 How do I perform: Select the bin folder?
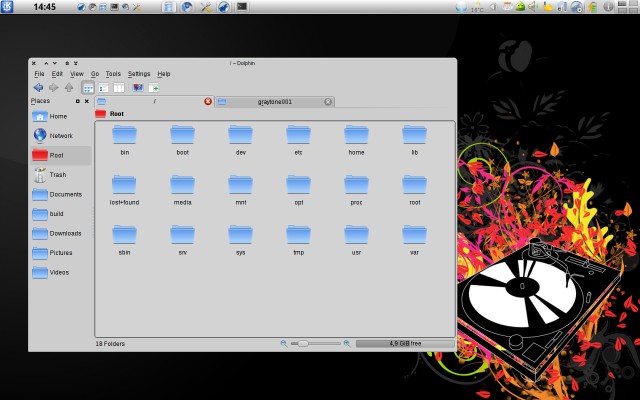[x=124, y=140]
